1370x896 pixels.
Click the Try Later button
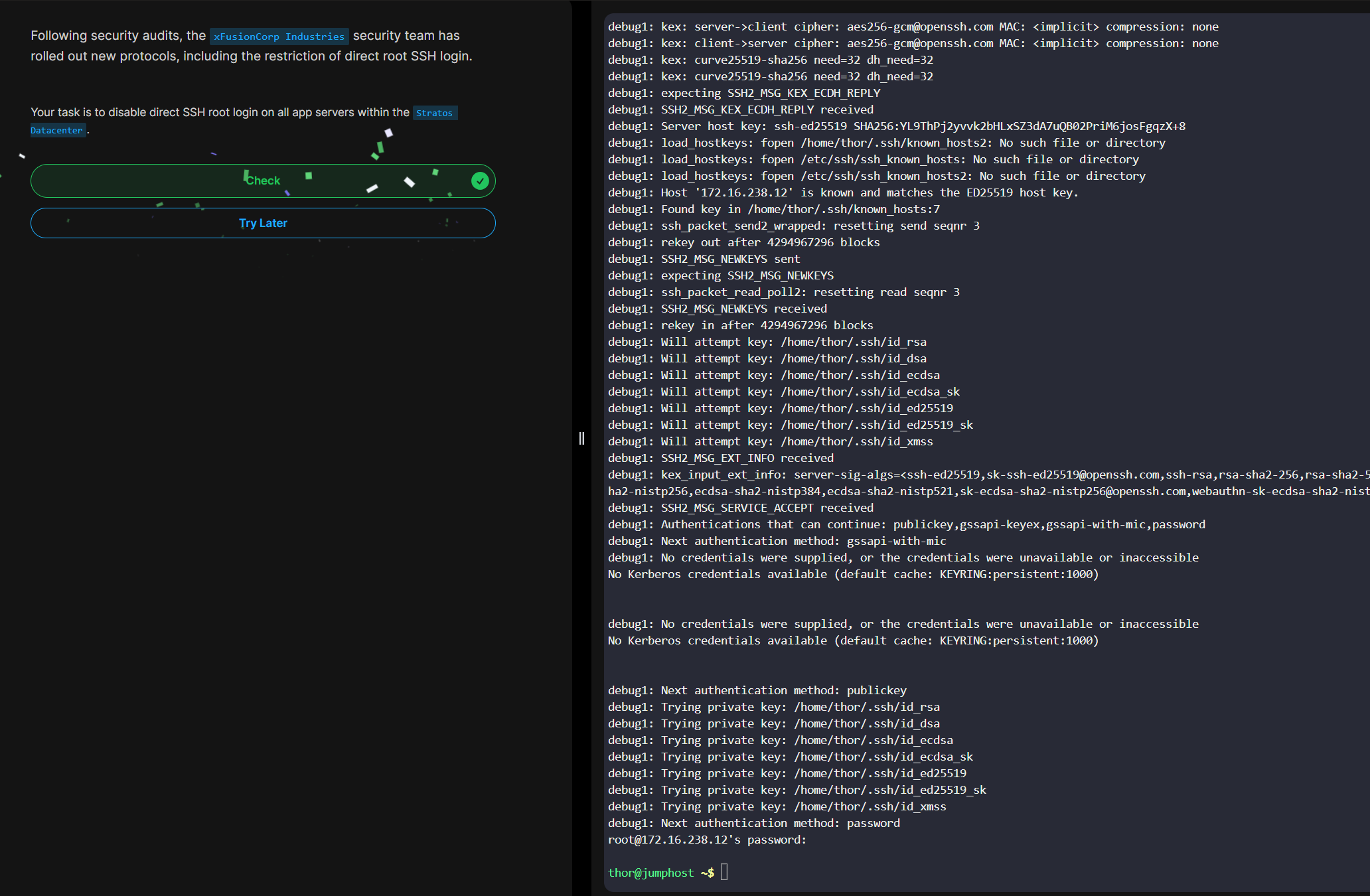(263, 223)
